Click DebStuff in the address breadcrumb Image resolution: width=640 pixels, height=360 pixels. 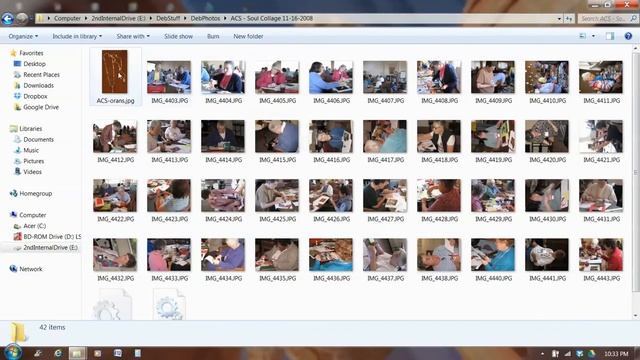(x=168, y=18)
